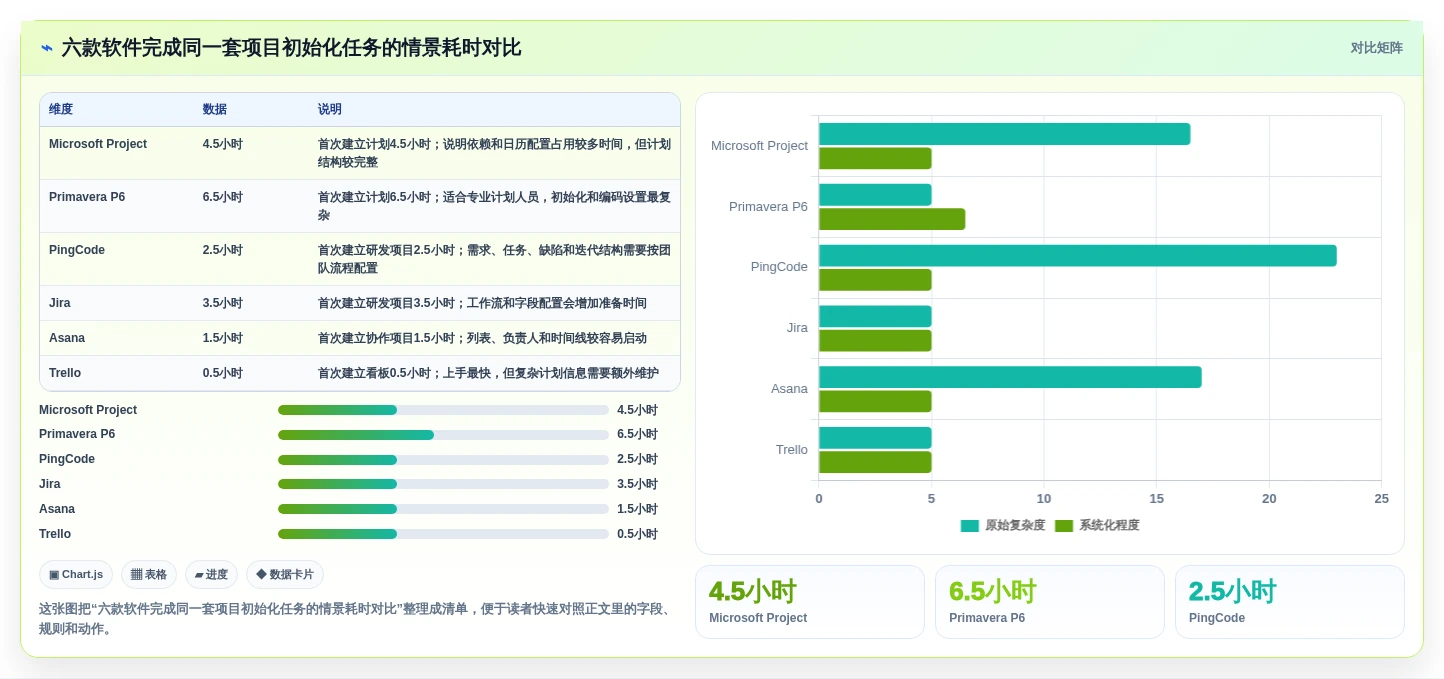1444x679 pixels.
Task: Click Jira progress bar
Action: (x=443, y=484)
